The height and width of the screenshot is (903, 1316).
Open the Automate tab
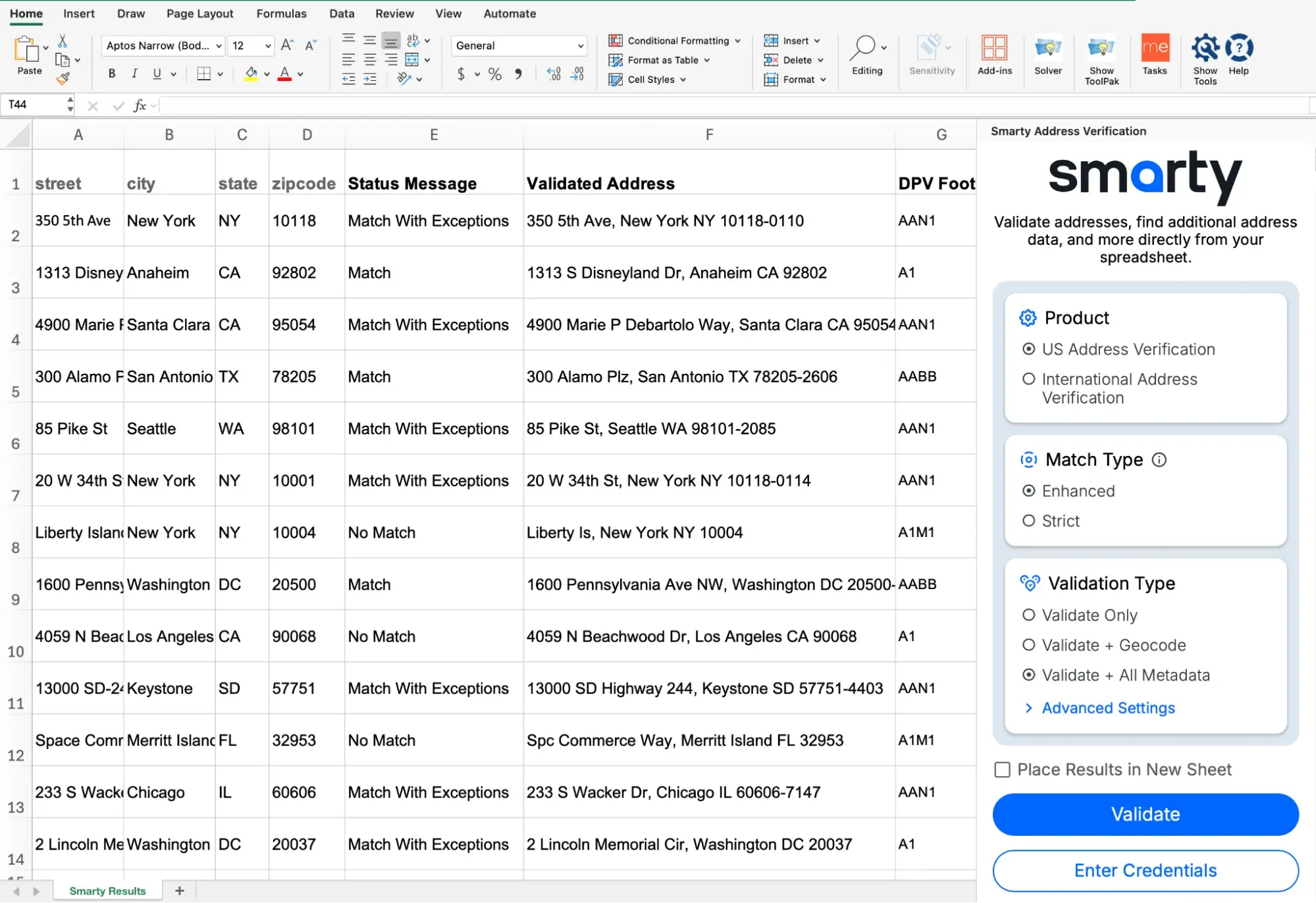pos(510,13)
